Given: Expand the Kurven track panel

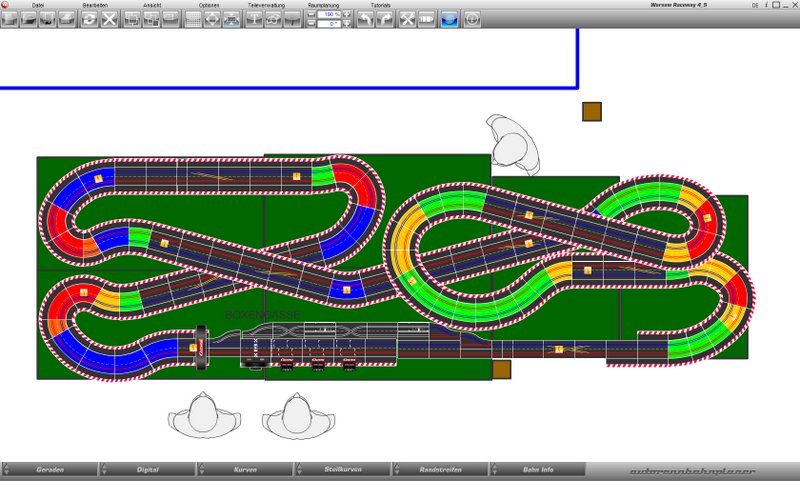Looking at the screenshot, I should pyautogui.click(x=245, y=469).
